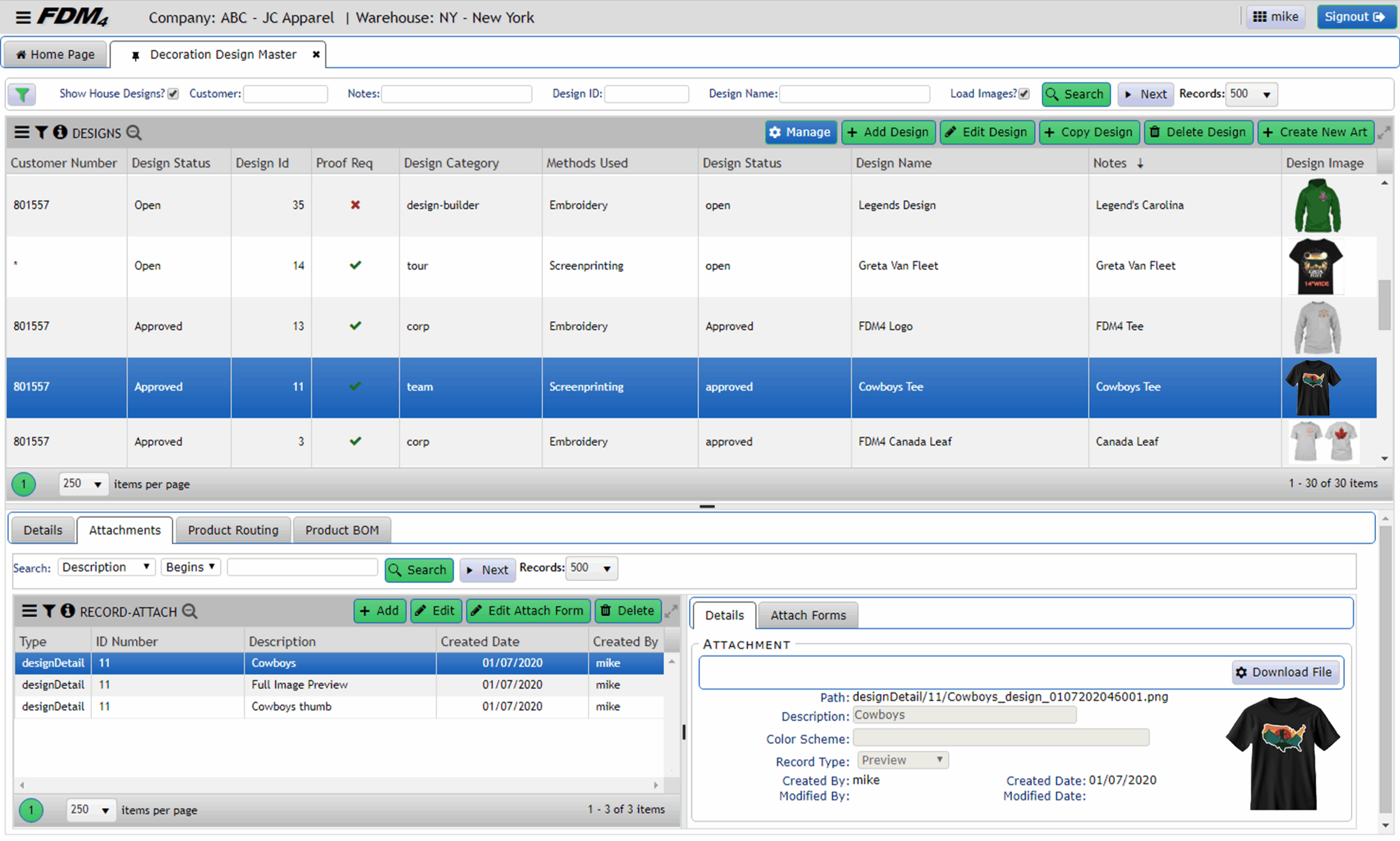Viewport: 1400px width, 841px height.
Task: Open the Attach Forms tab
Action: tap(808, 615)
